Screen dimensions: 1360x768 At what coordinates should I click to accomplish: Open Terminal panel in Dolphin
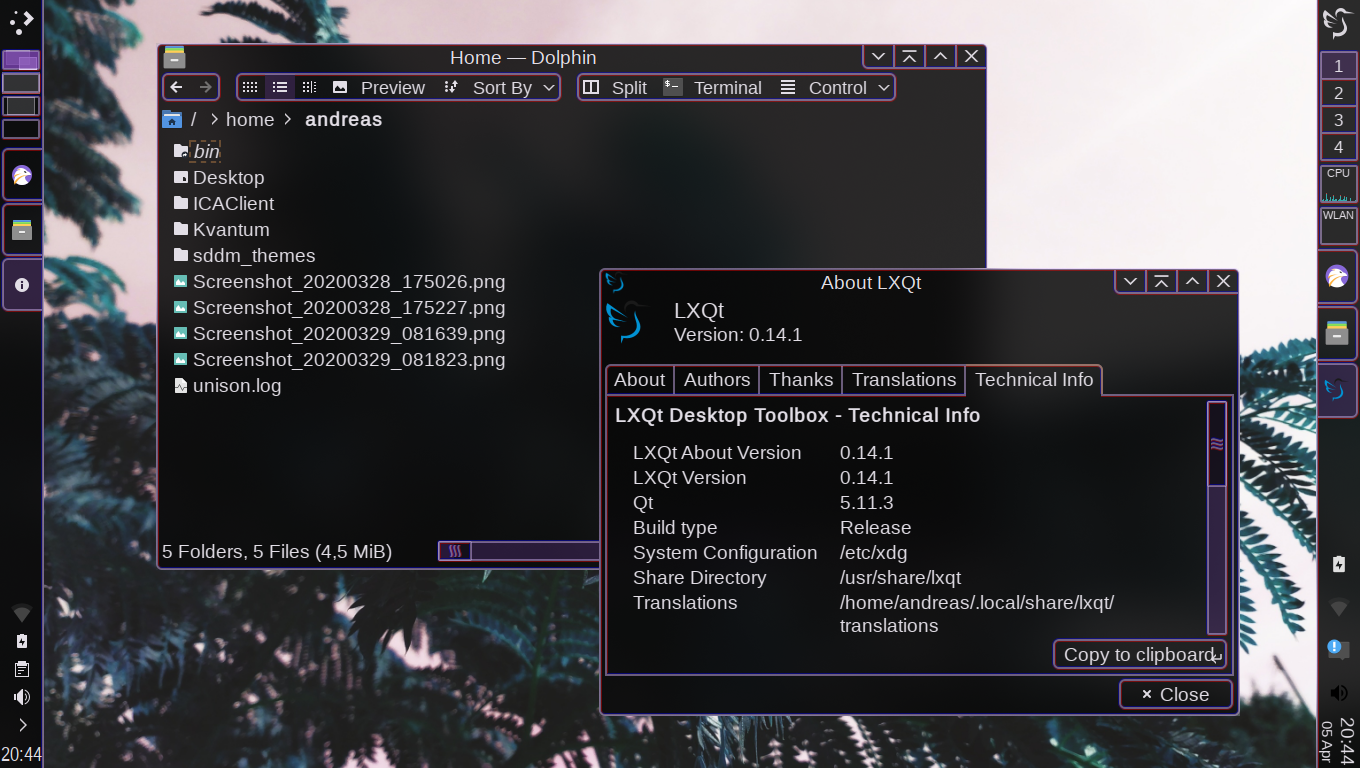pyautogui.click(x=713, y=87)
